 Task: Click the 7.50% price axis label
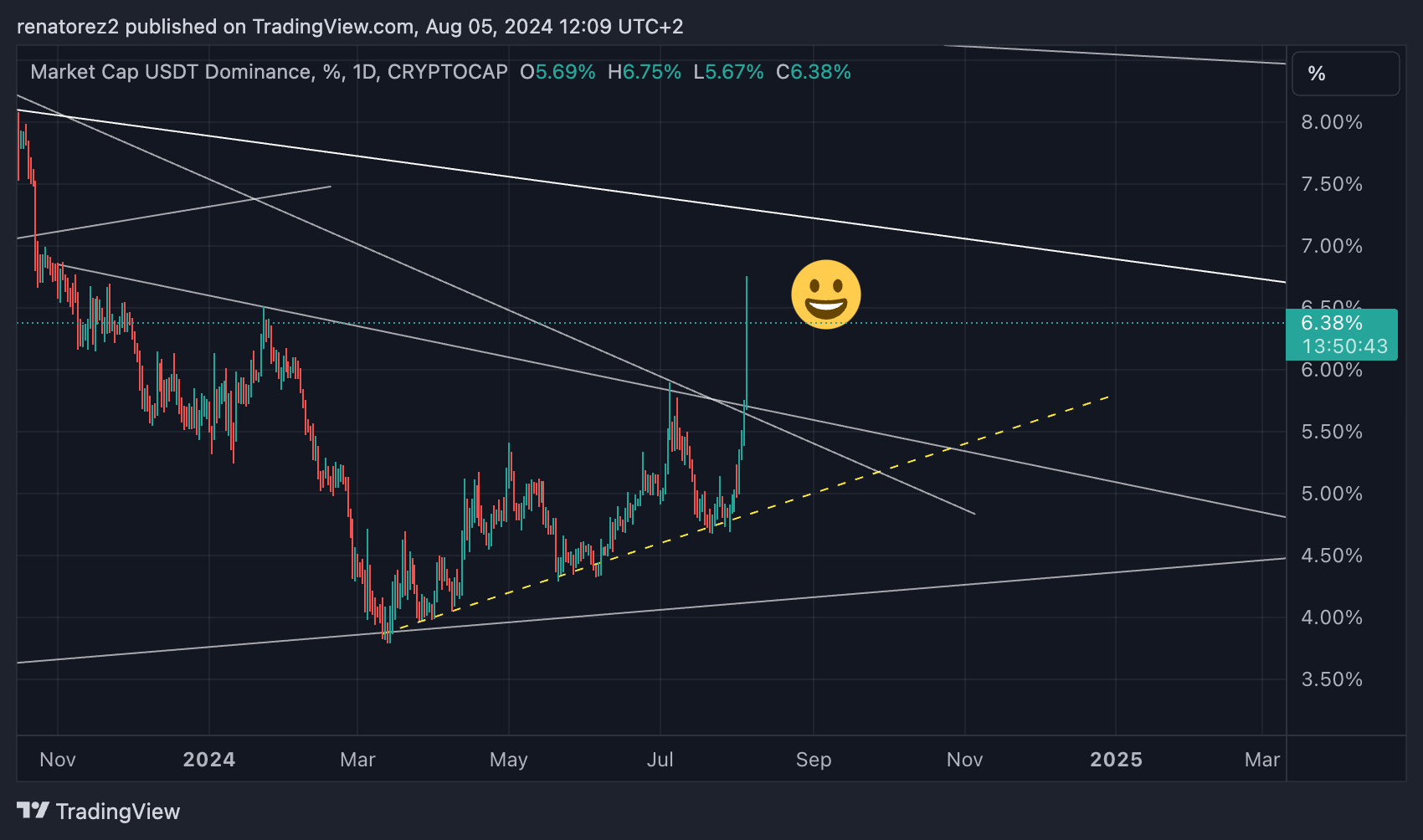point(1332,184)
